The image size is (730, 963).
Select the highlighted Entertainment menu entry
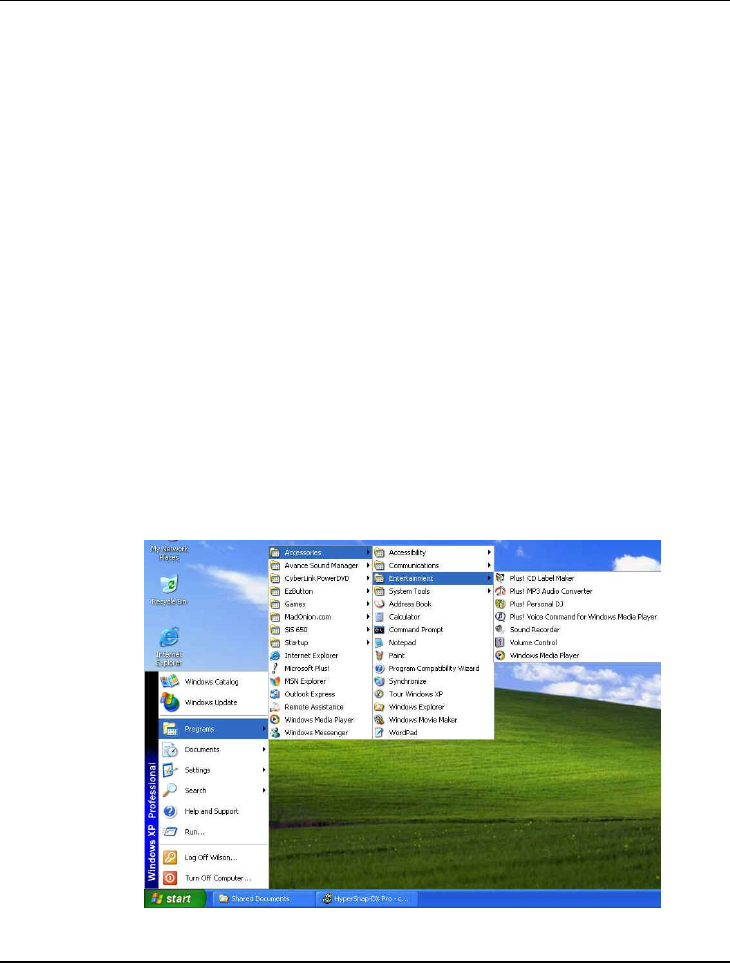(x=433, y=578)
